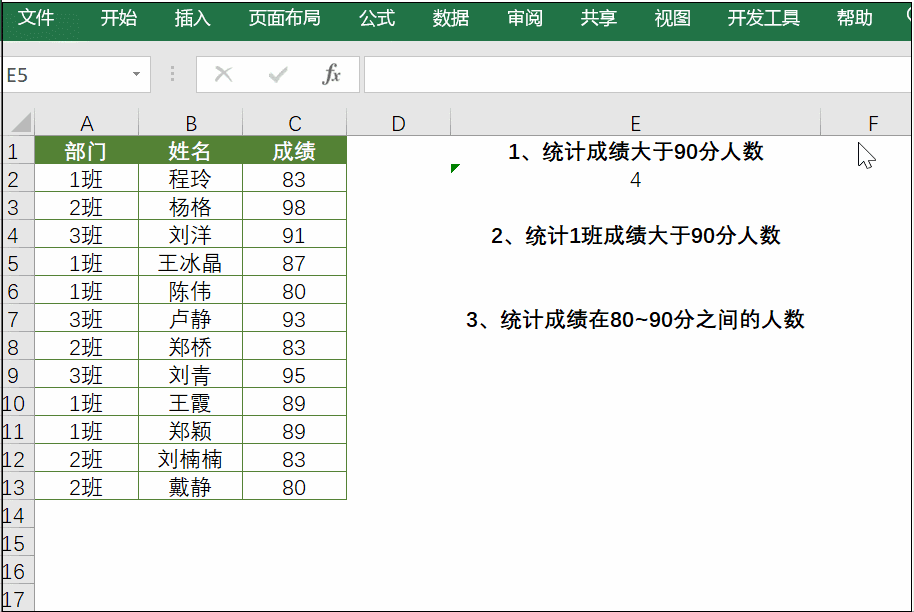This screenshot has width=914, height=612.
Task: Select column E header
Action: click(635, 123)
